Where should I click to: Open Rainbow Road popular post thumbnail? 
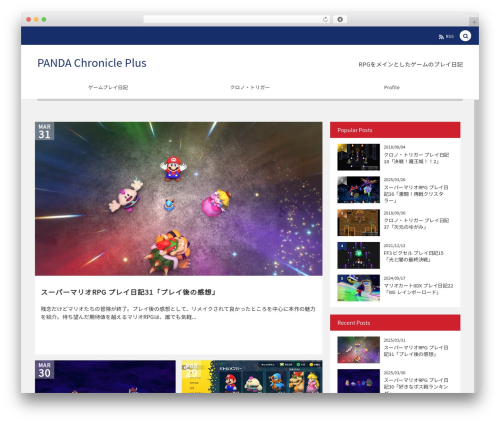(x=358, y=288)
